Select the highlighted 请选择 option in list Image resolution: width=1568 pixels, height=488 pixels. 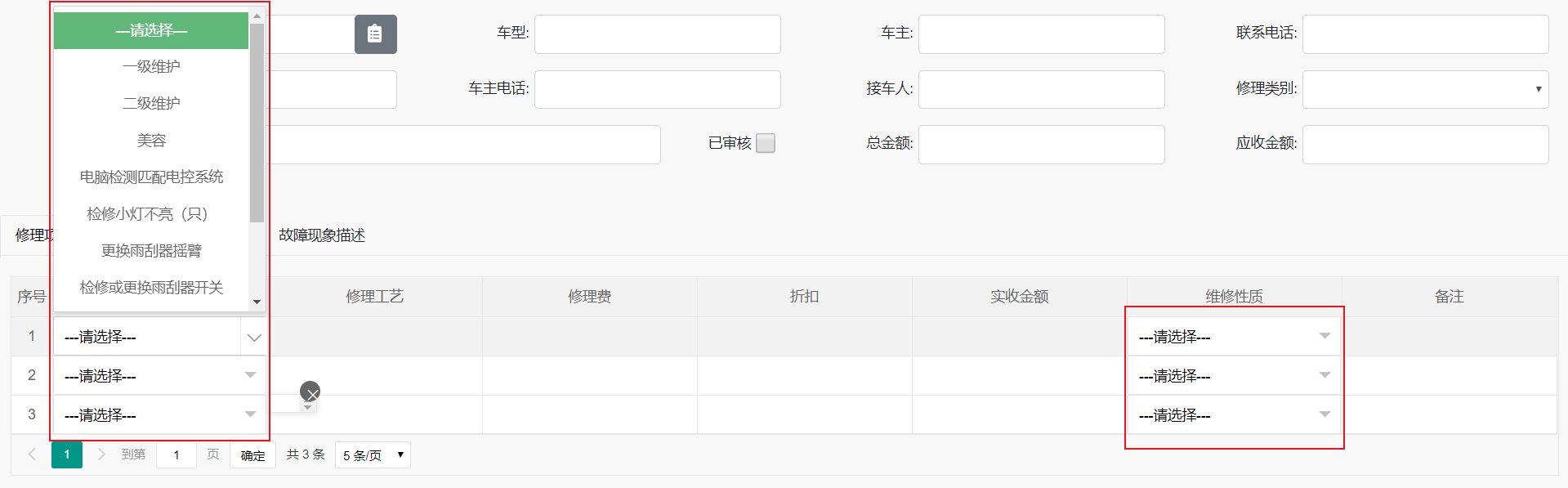point(151,30)
